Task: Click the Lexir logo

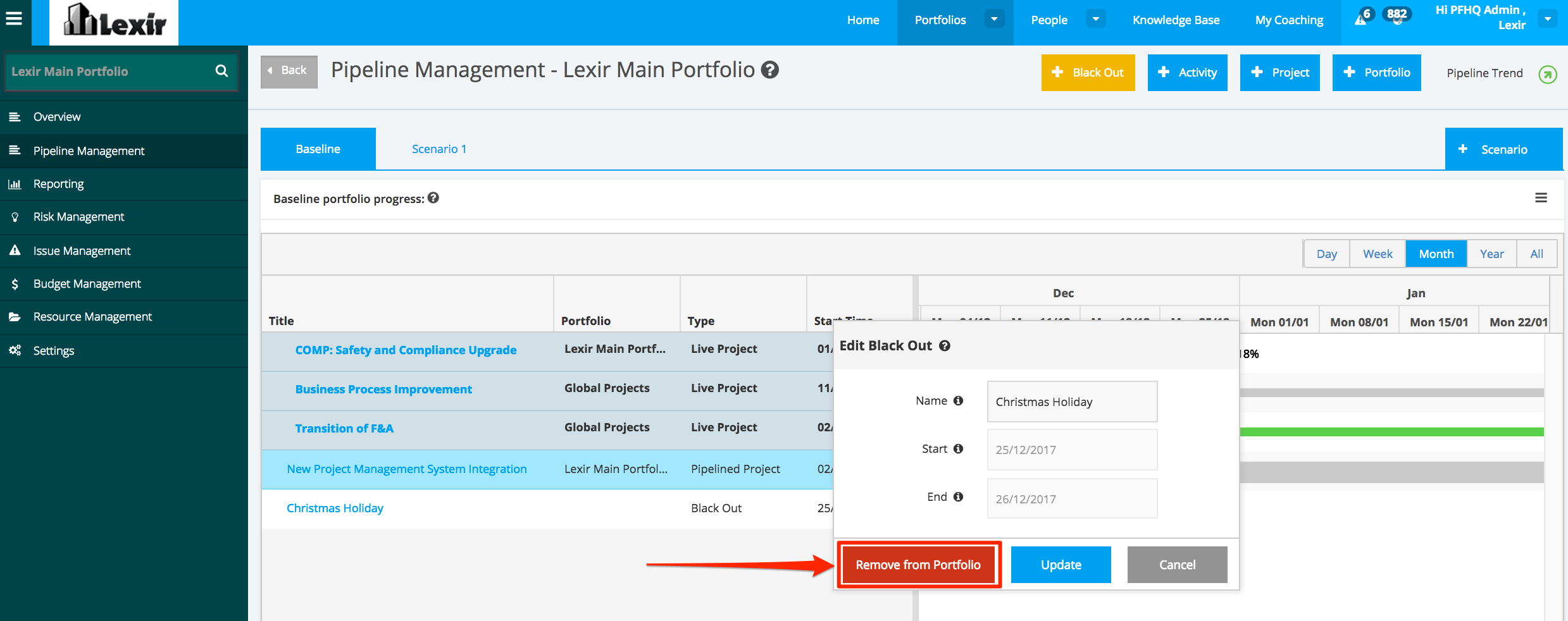Action: 114,22
